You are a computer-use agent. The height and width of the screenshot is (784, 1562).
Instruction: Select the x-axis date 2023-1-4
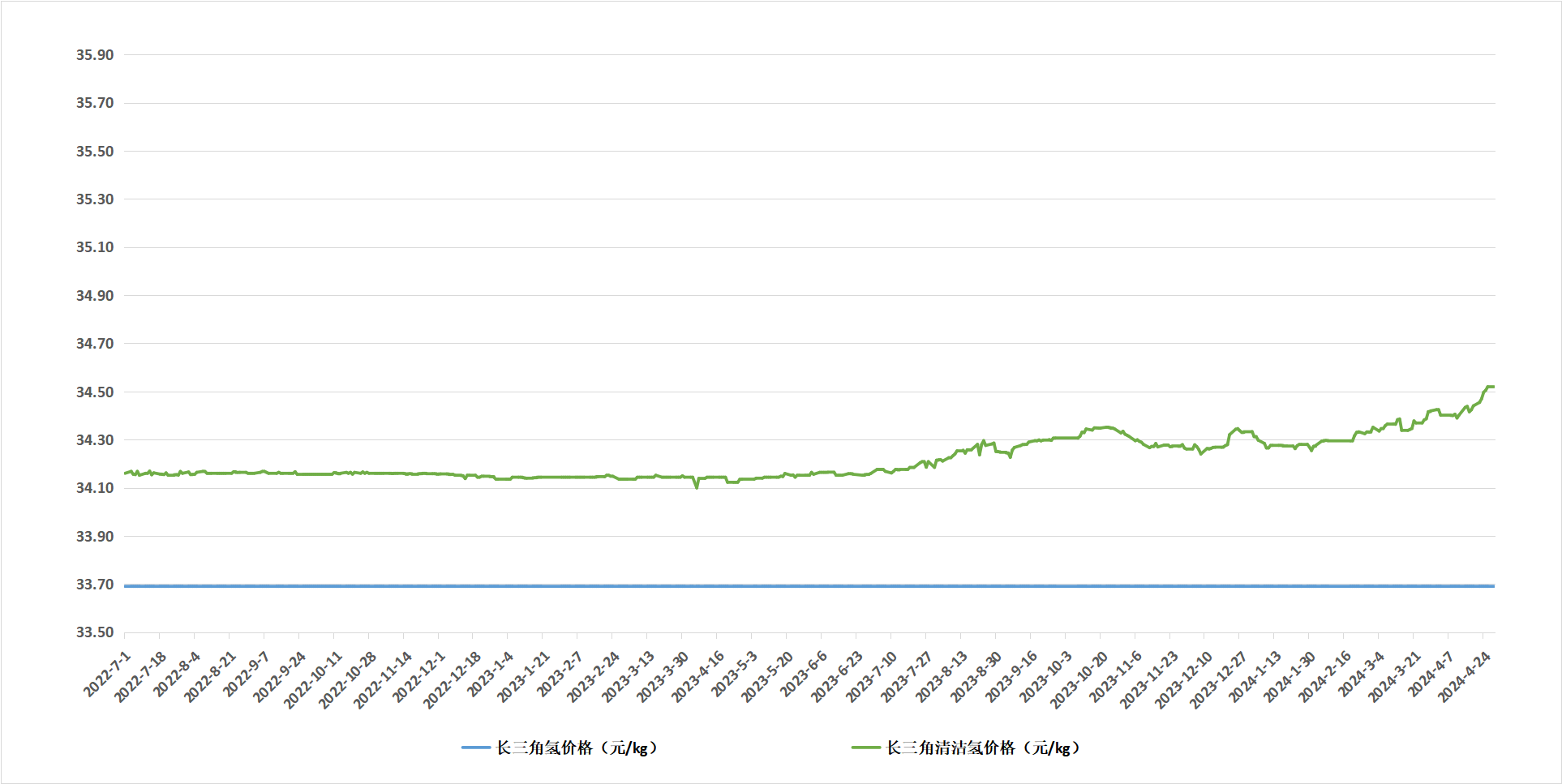491,673
